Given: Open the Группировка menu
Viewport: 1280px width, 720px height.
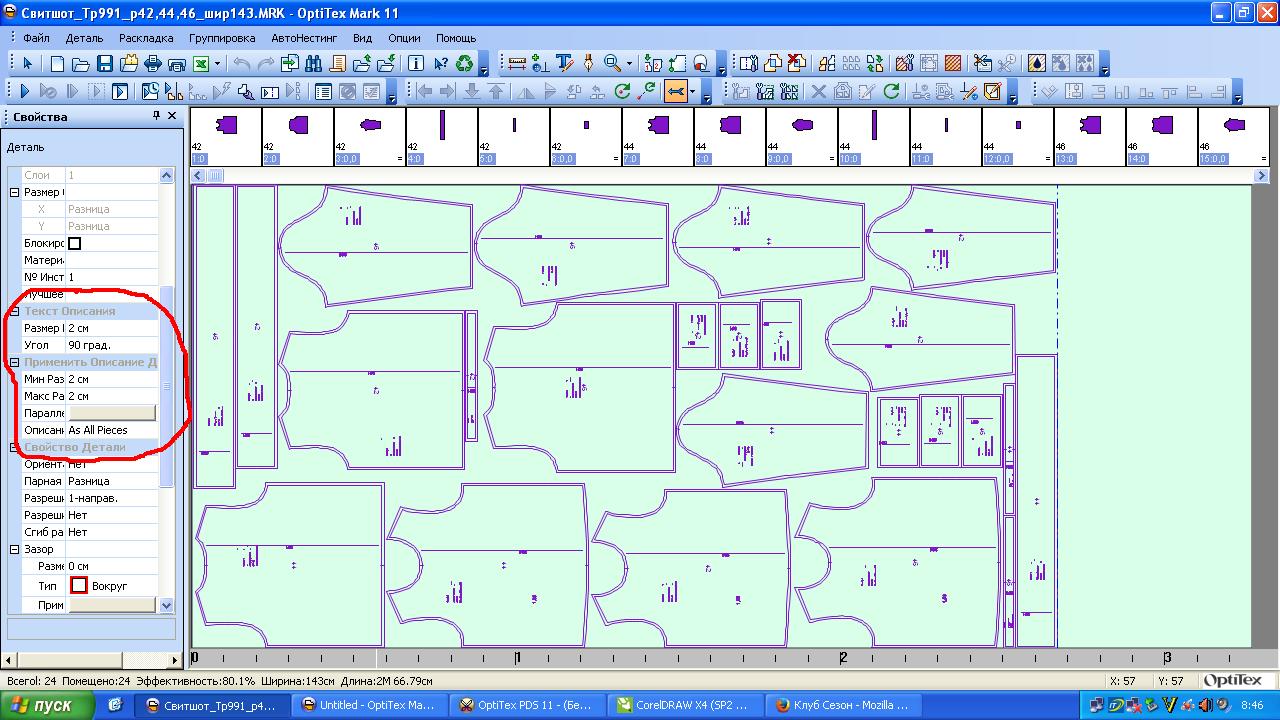Looking at the screenshot, I should click(222, 38).
